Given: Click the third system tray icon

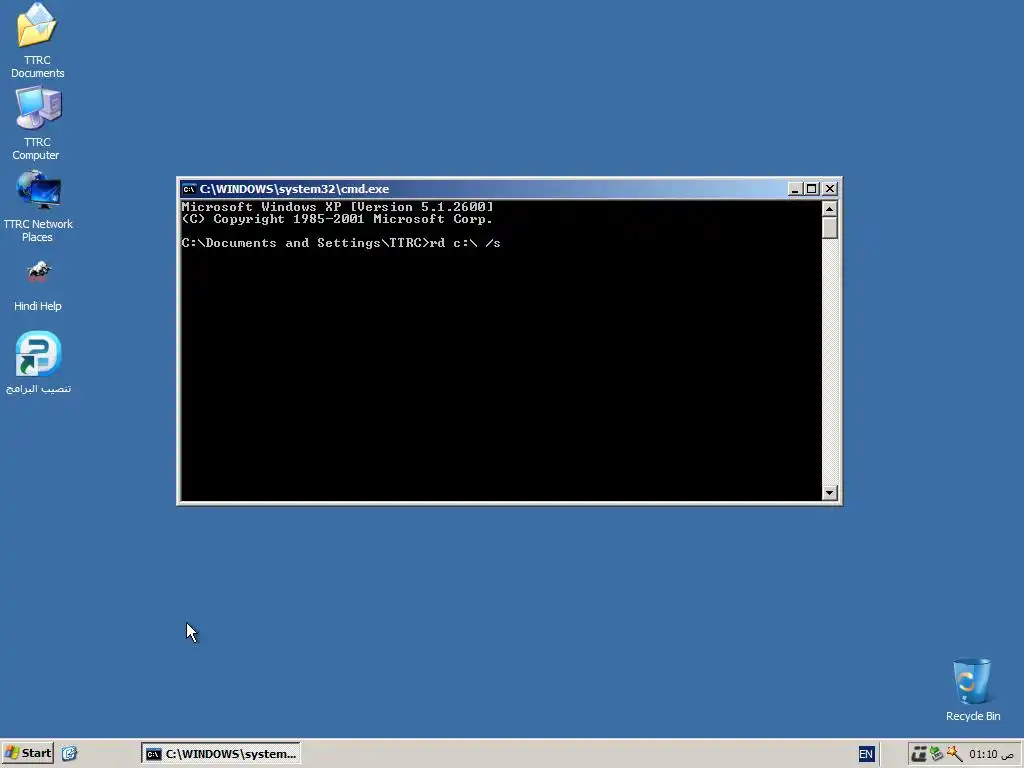Looking at the screenshot, I should tap(954, 754).
